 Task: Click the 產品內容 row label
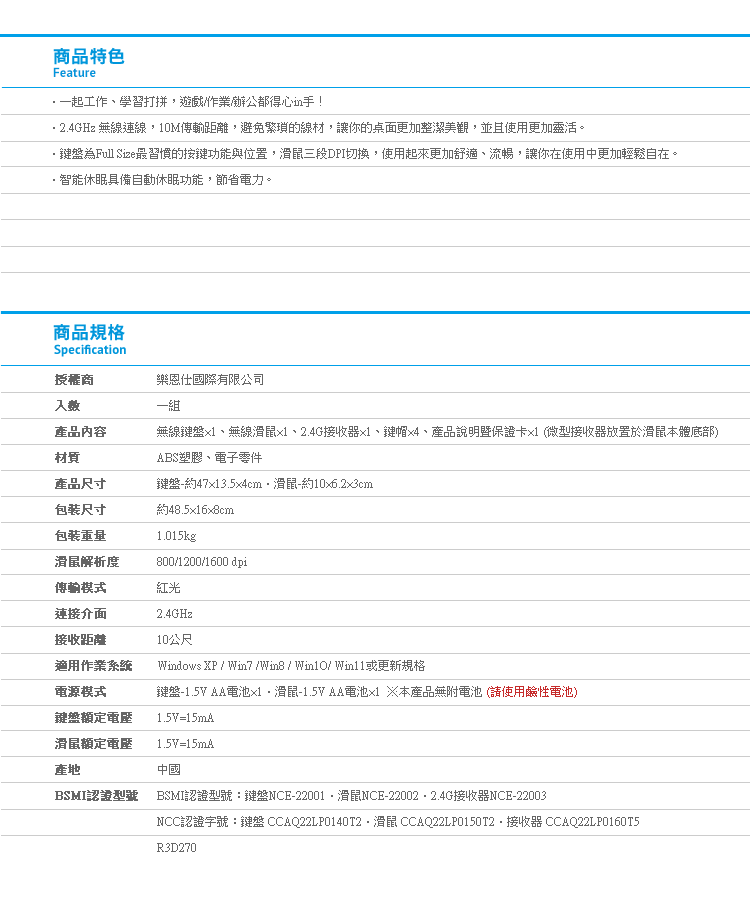80,432
